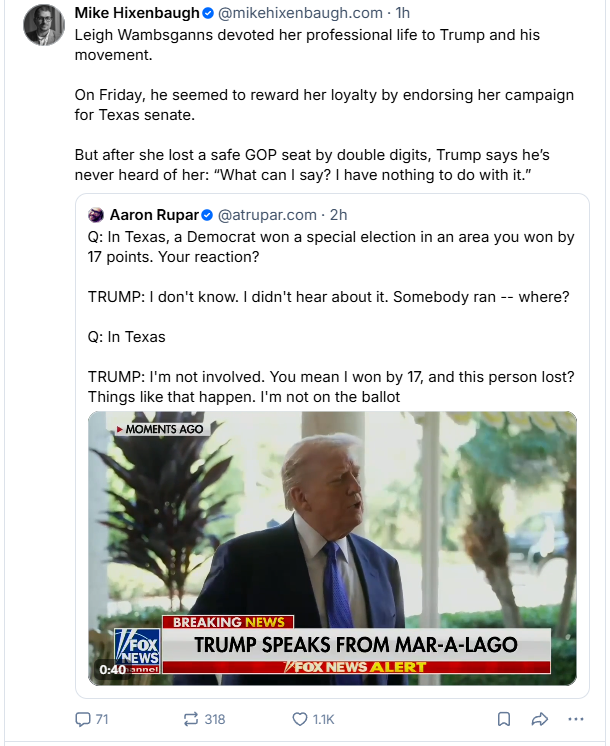Image resolution: width=610 pixels, height=746 pixels.
Task: Open the 1h post timestamp
Action: 403,13
